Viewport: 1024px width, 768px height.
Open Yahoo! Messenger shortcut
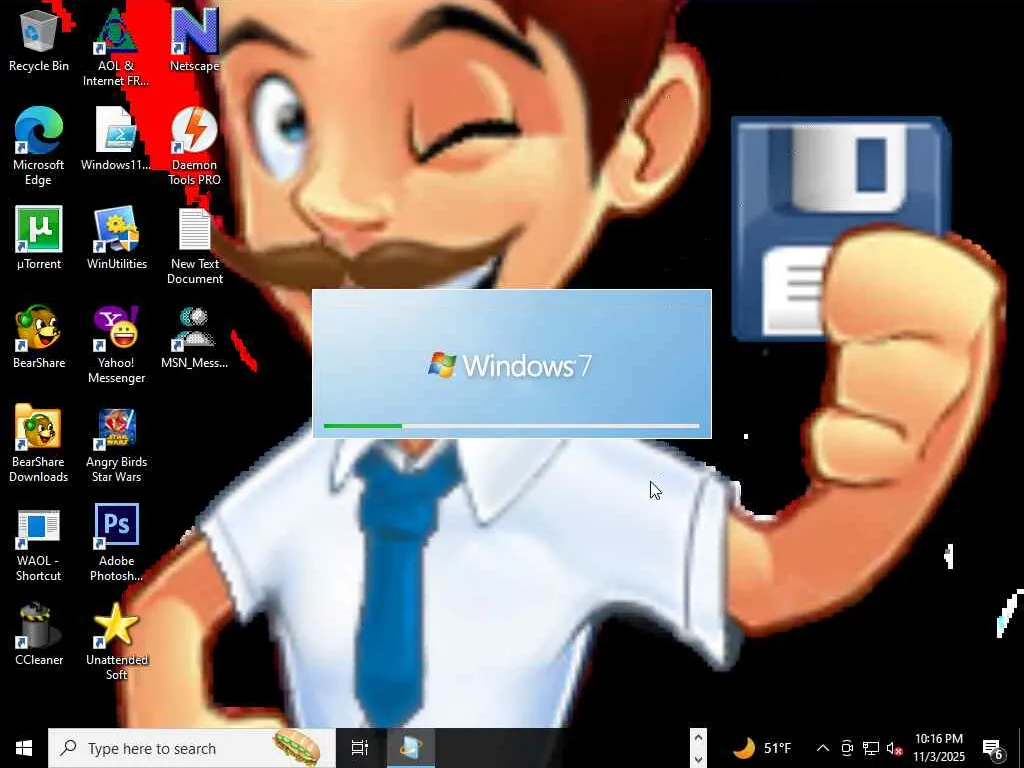click(116, 344)
